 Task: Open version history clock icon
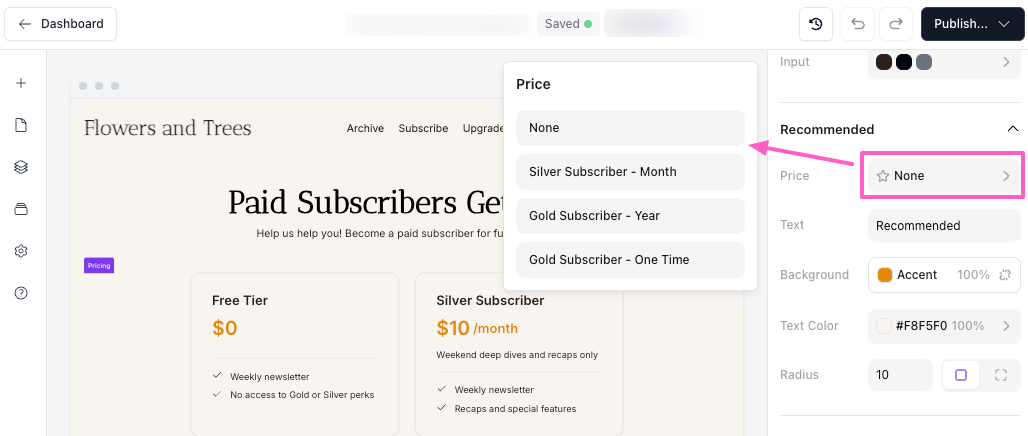click(x=816, y=24)
